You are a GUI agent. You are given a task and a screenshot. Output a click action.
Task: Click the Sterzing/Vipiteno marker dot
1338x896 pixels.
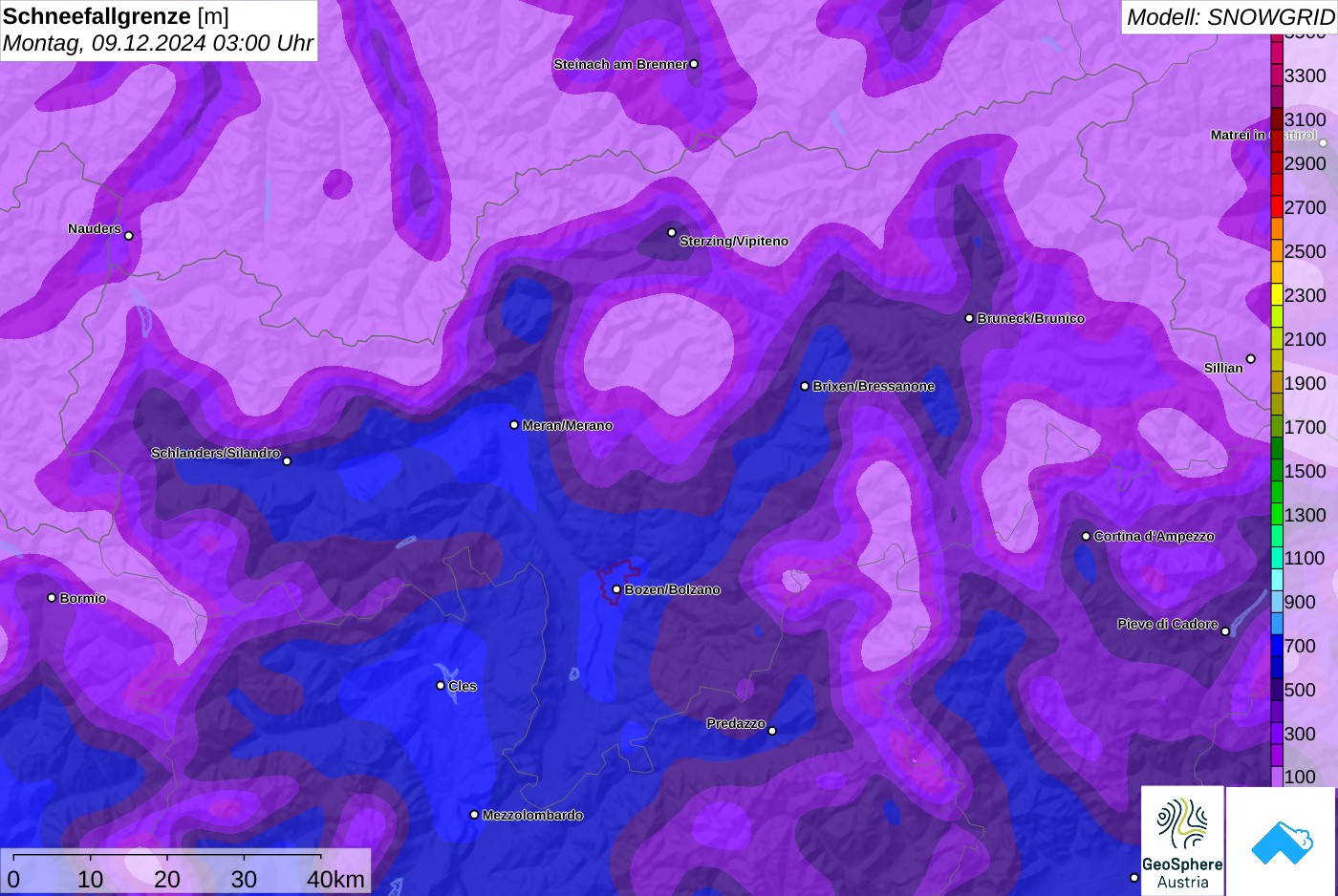point(672,232)
